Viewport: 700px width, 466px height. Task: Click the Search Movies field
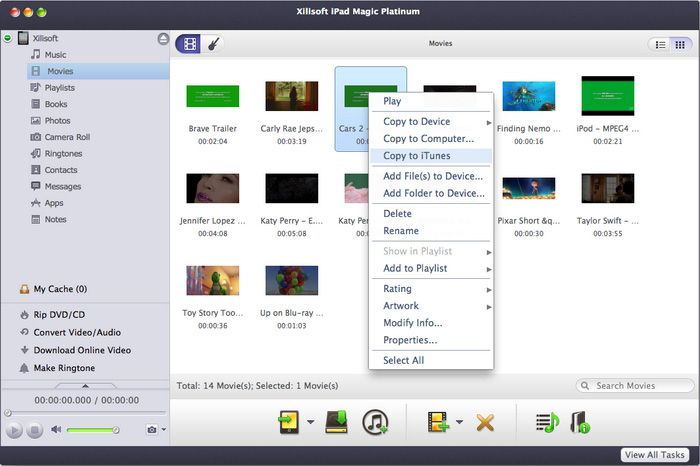pyautogui.click(x=640, y=385)
